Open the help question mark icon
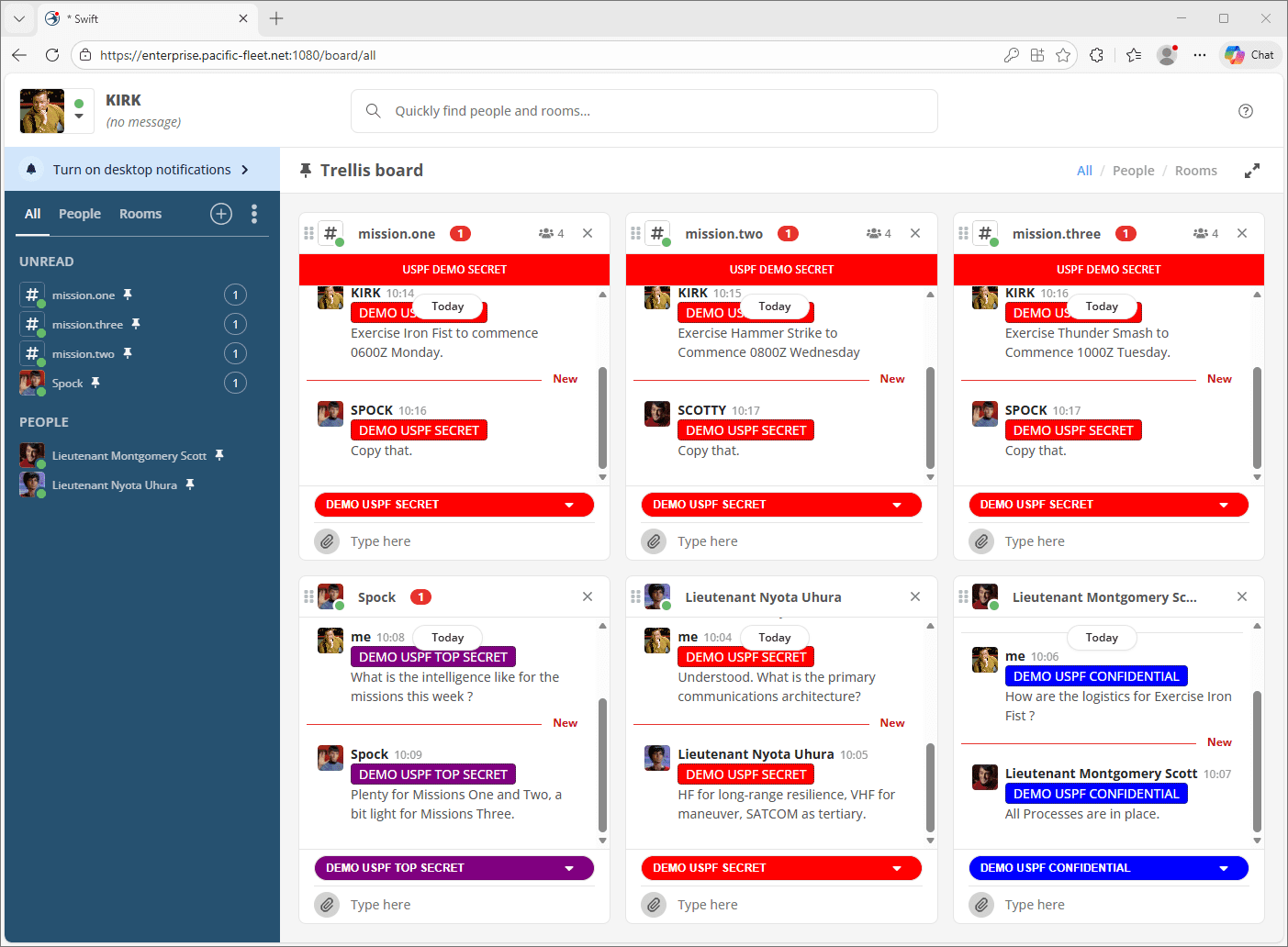Viewport: 1288px width, 947px height. coord(1245,111)
